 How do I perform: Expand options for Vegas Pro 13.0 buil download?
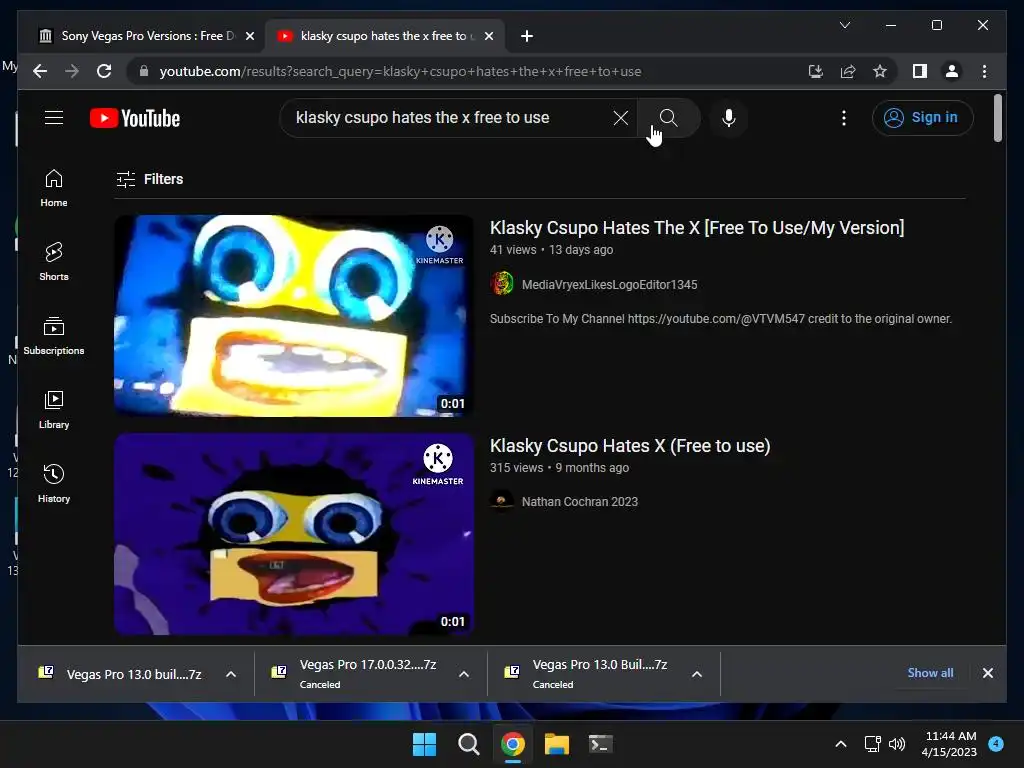(231, 674)
